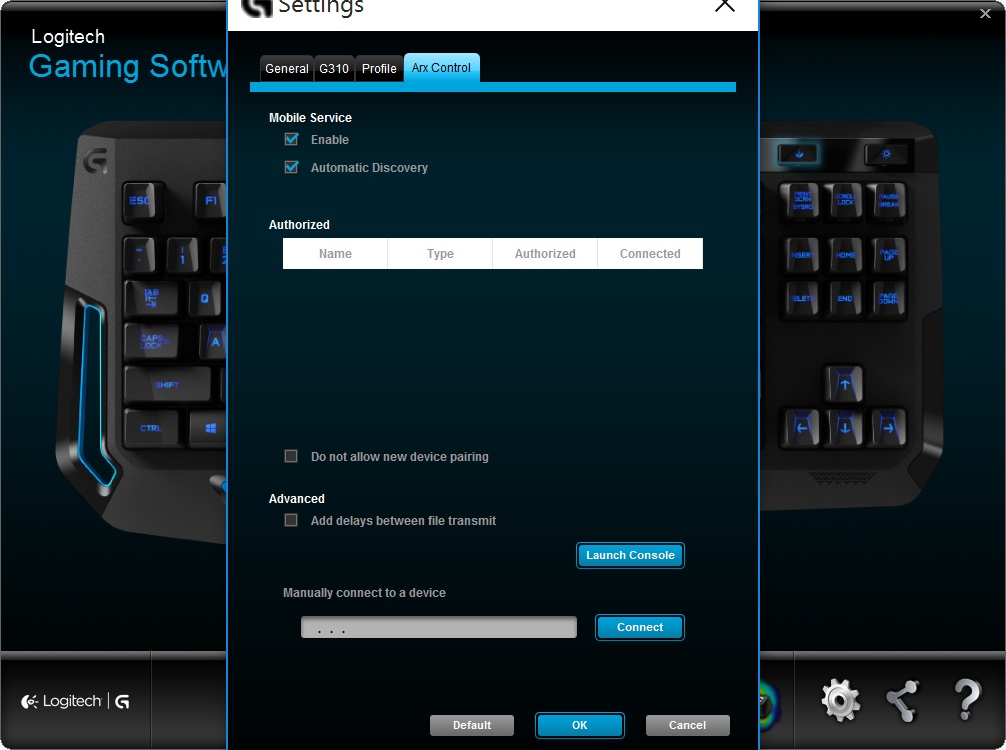Click the right arrow key on keyboard

888,427
